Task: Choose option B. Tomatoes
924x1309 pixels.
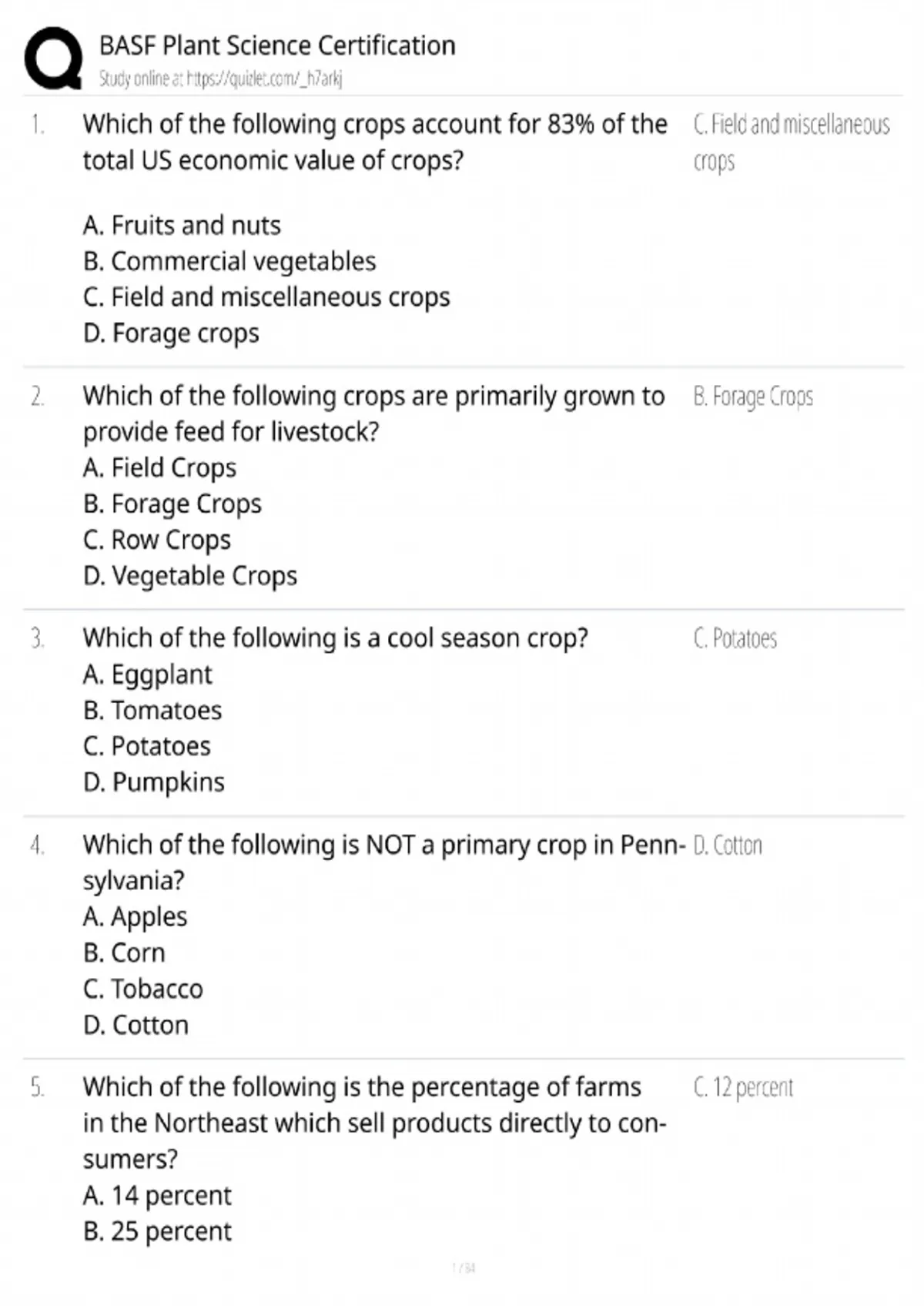Action: pos(152,710)
